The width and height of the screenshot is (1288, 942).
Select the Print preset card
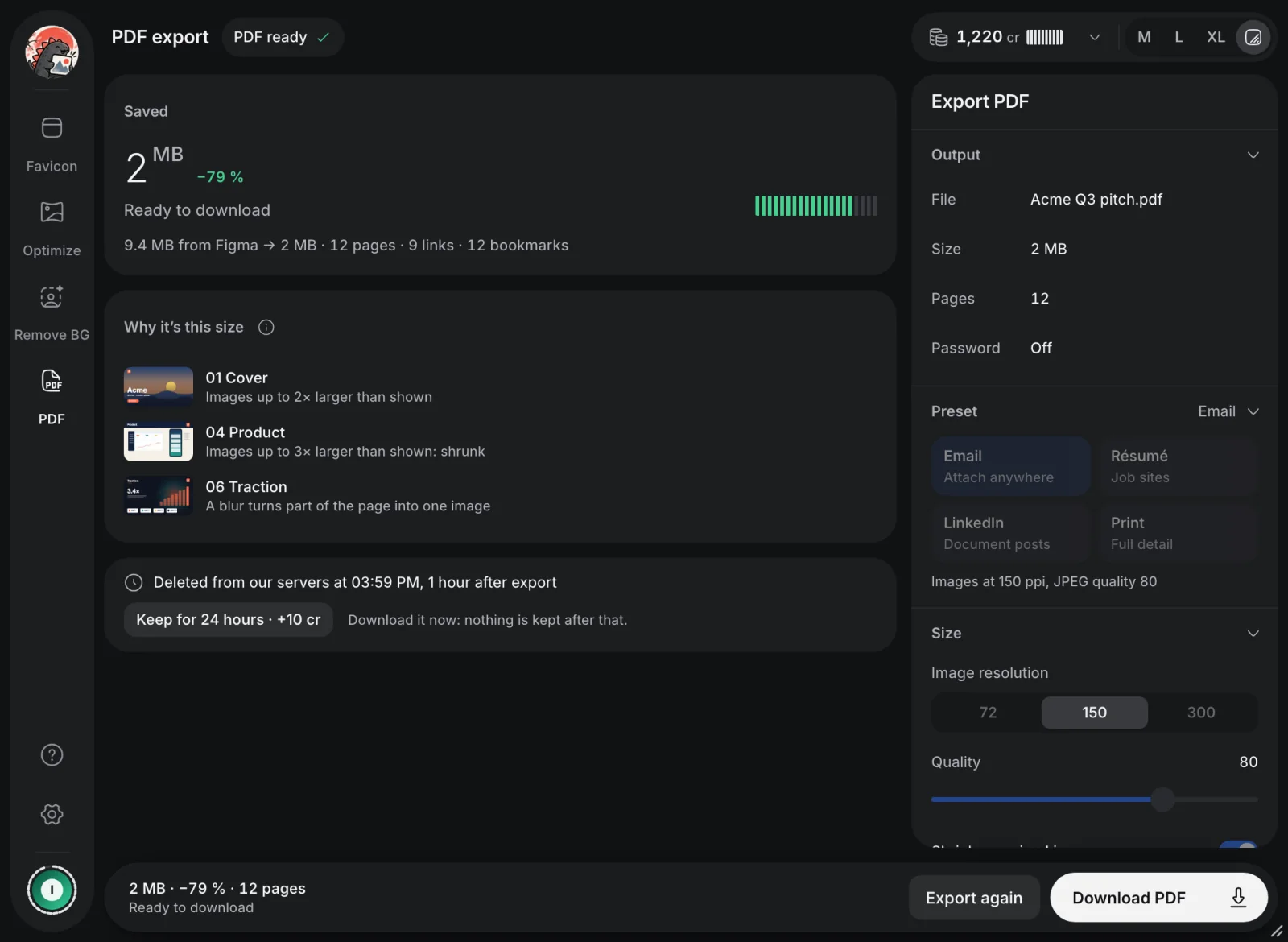click(x=1178, y=533)
